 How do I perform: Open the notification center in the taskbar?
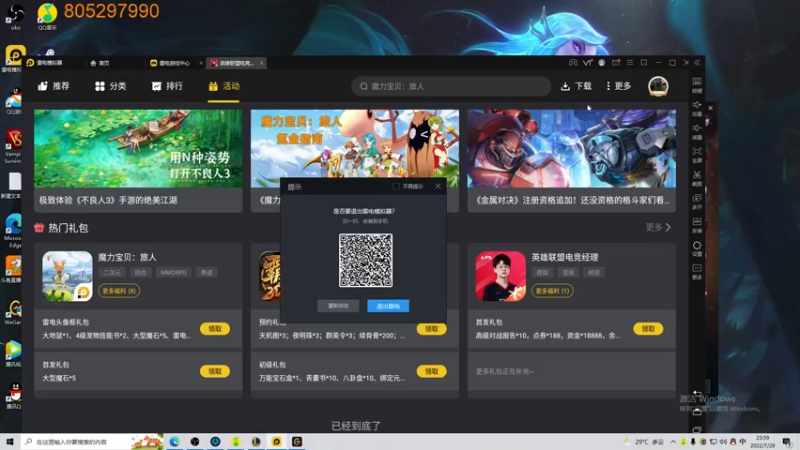pos(787,441)
